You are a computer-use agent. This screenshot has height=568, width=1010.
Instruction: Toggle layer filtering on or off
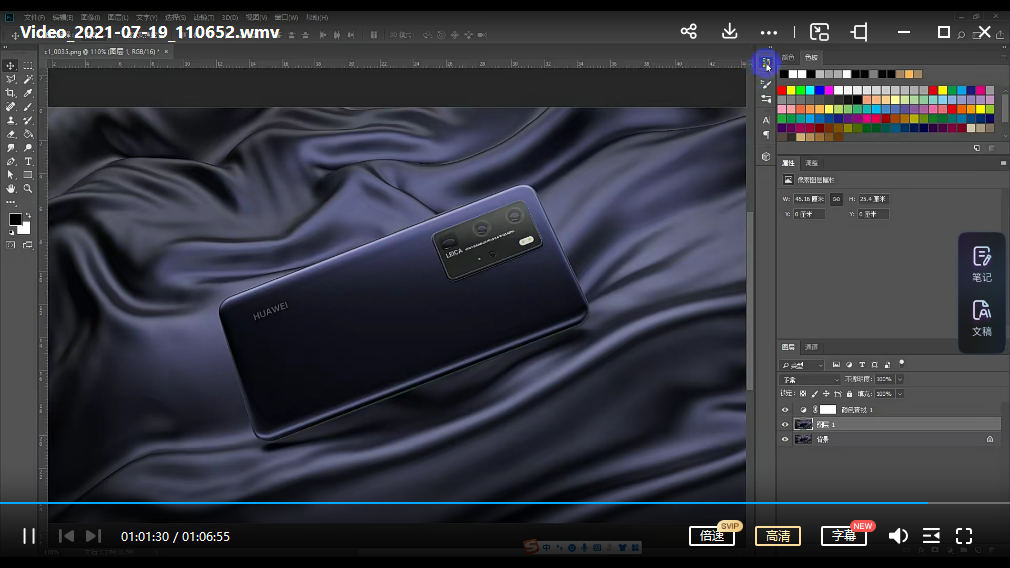tap(902, 363)
